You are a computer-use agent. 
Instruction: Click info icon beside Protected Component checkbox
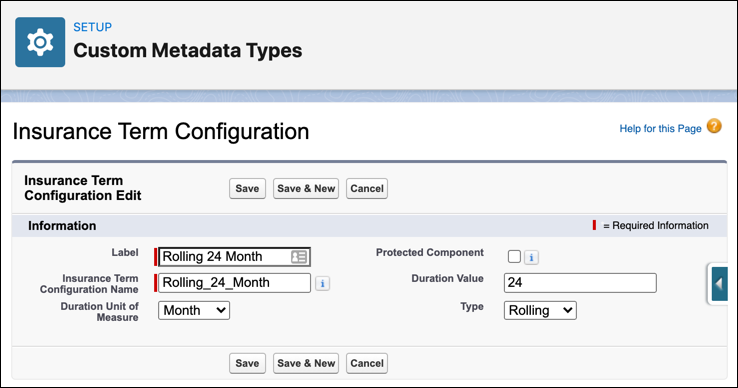pos(531,258)
